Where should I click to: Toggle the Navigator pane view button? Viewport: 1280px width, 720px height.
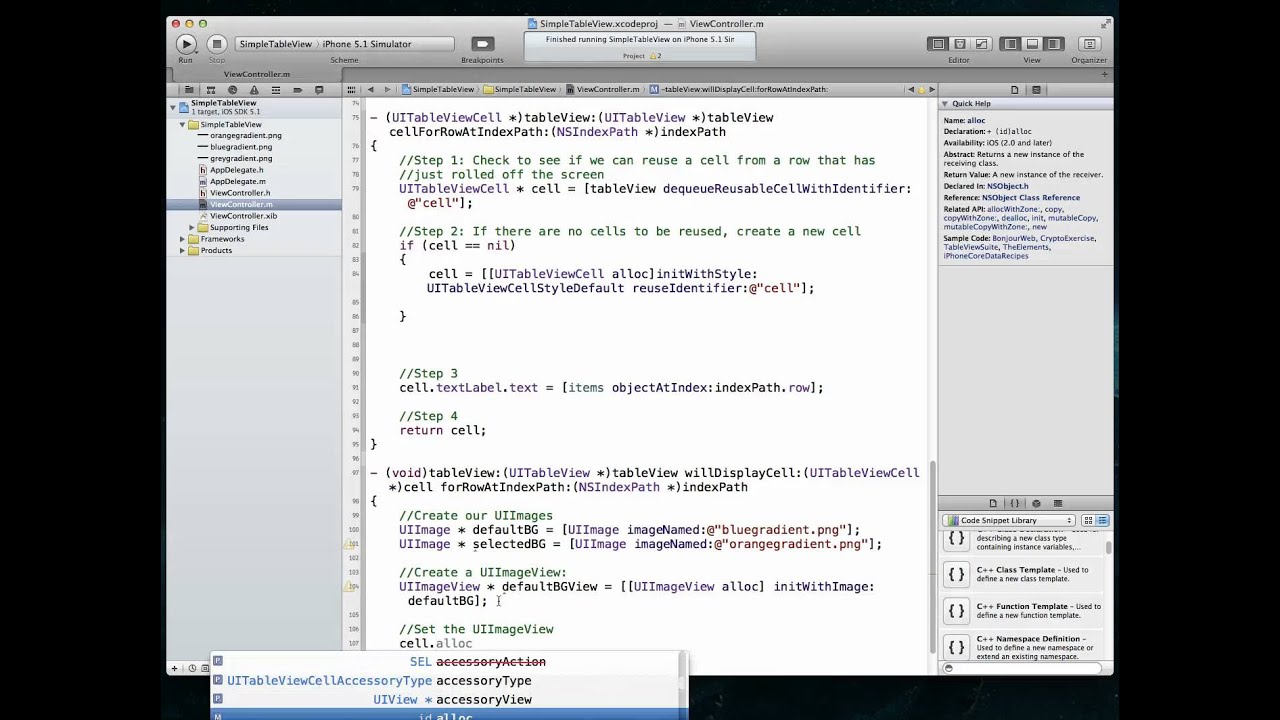click(x=1011, y=44)
